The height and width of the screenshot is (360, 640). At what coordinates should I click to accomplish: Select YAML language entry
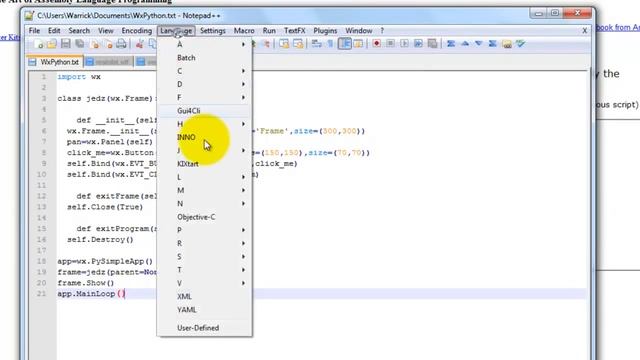204,309
